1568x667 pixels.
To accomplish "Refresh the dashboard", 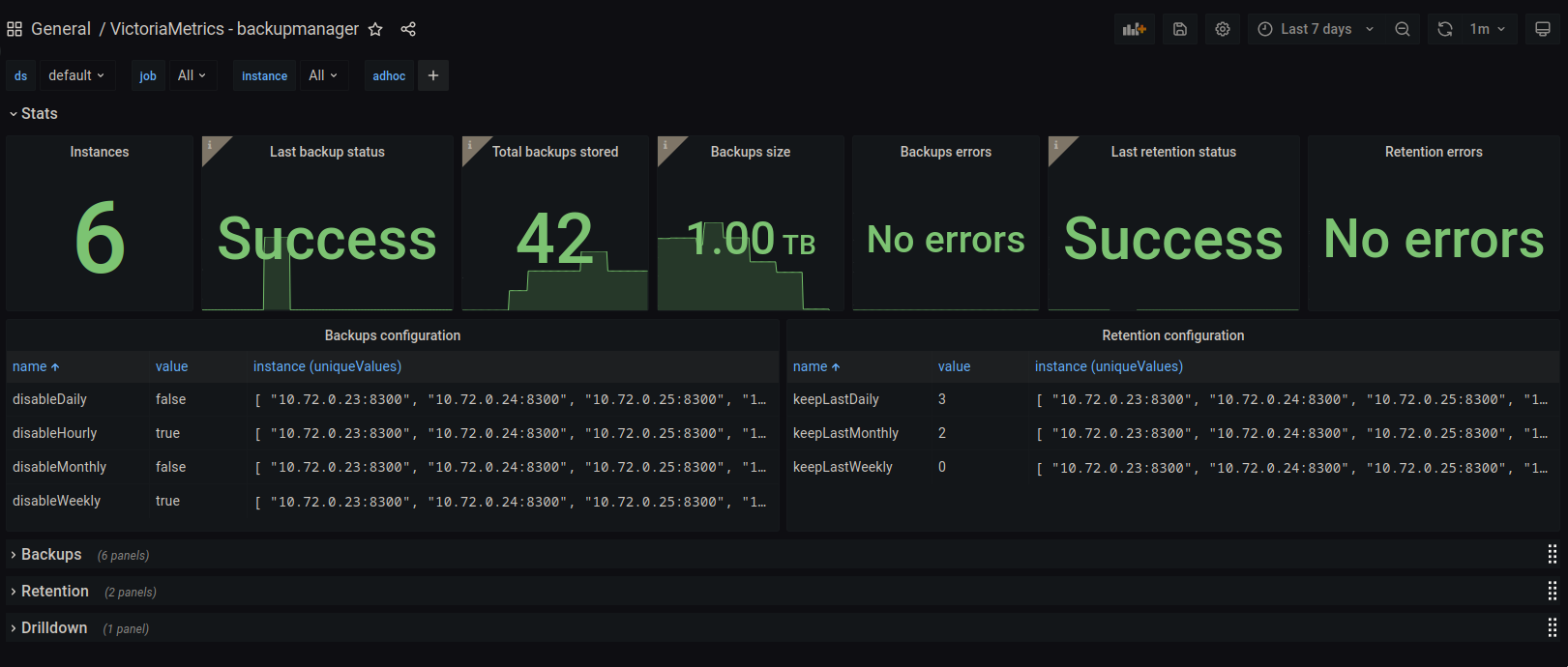I will pos(1444,29).
